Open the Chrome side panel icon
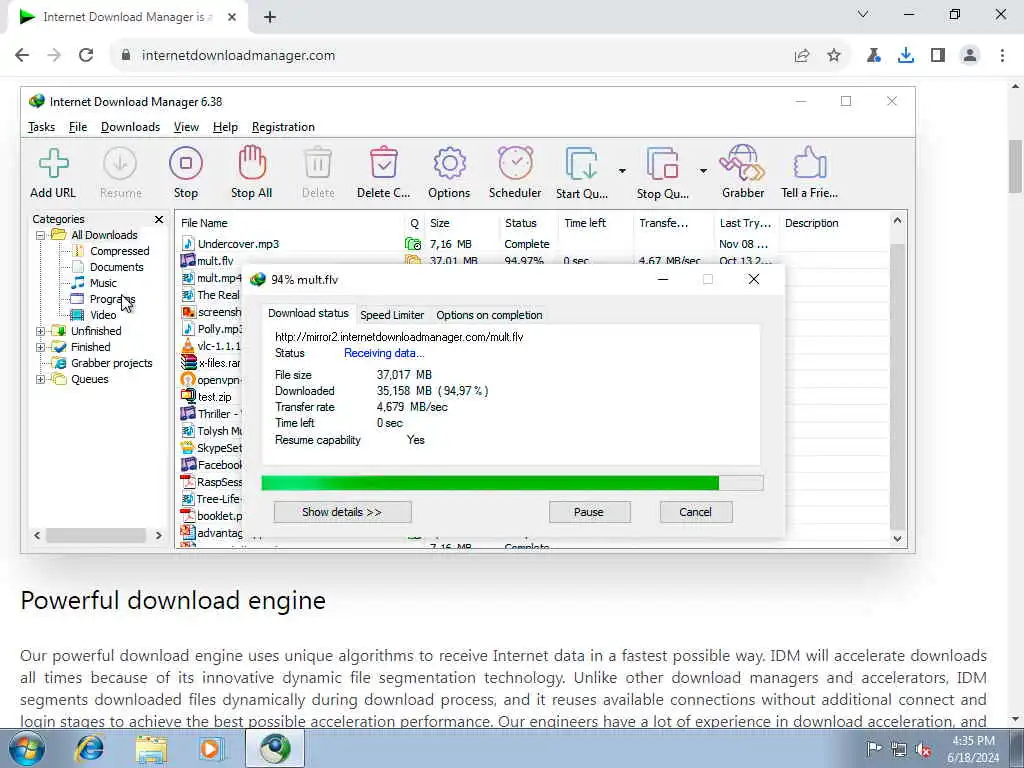 pyautogui.click(x=938, y=56)
